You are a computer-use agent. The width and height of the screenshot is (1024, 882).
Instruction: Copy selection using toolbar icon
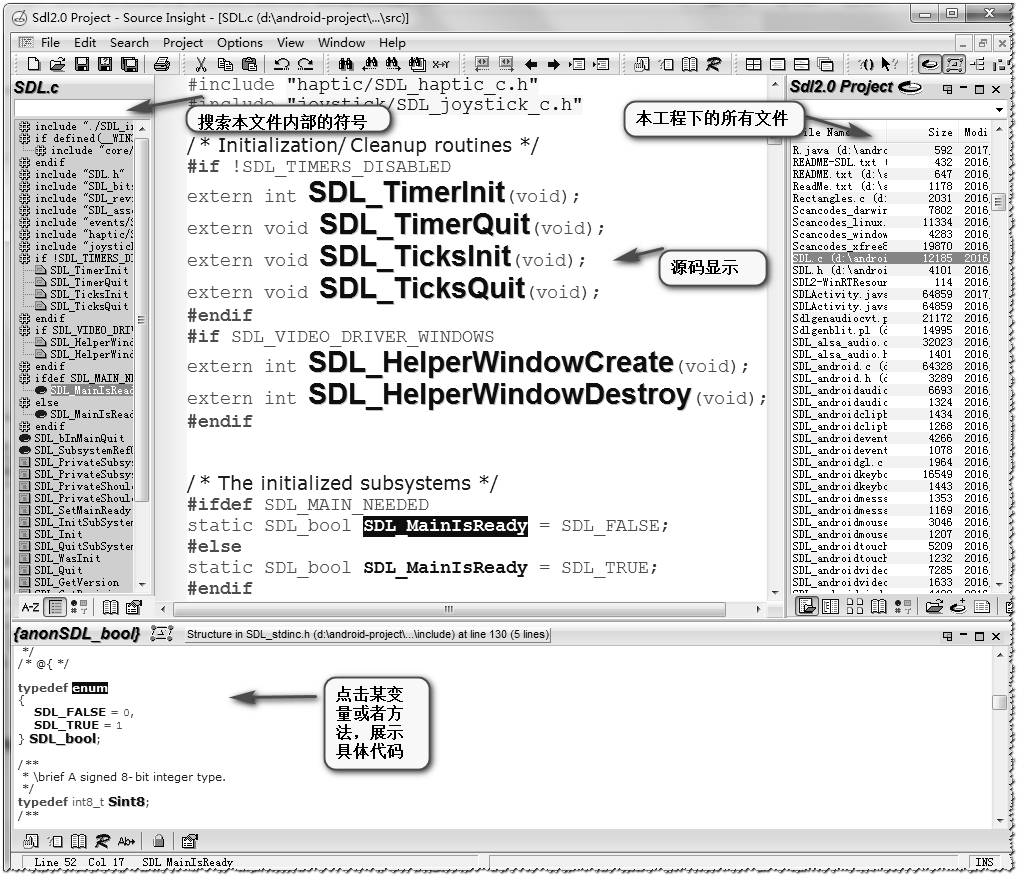(225, 64)
